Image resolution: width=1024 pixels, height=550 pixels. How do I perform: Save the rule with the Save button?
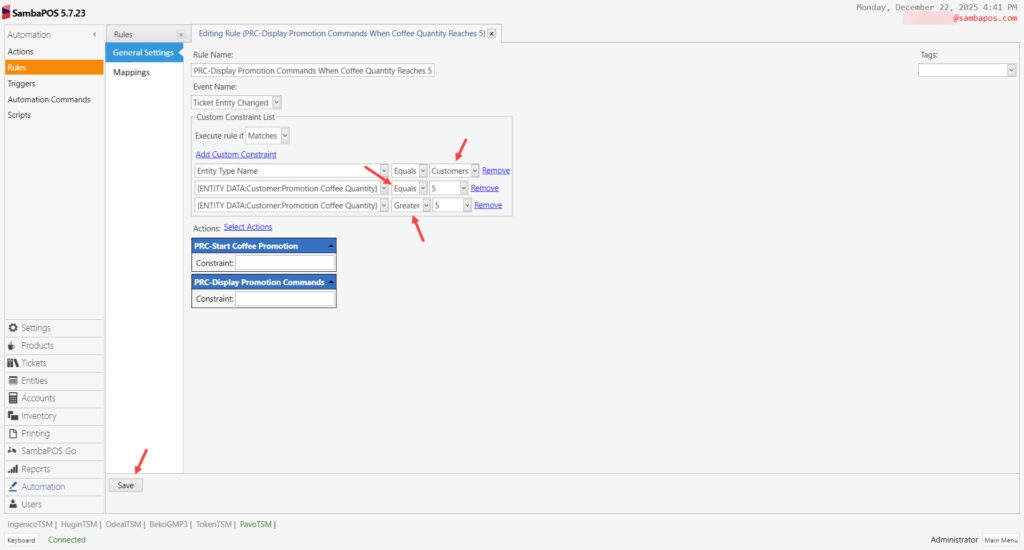[x=125, y=485]
